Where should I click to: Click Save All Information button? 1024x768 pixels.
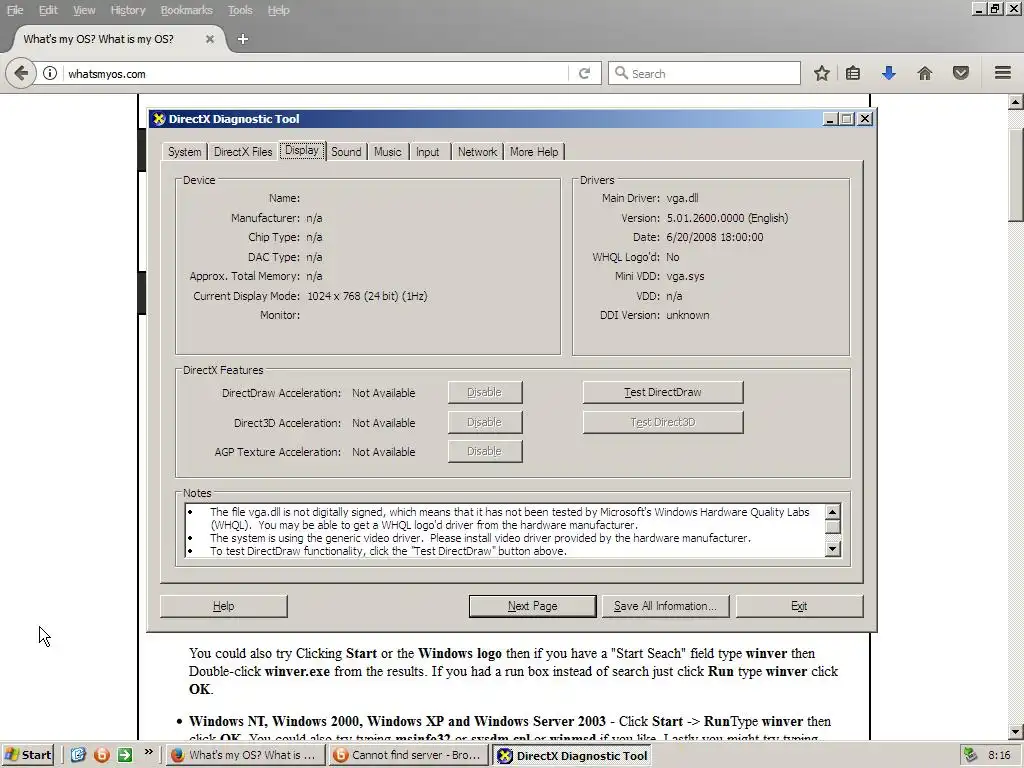click(x=665, y=606)
